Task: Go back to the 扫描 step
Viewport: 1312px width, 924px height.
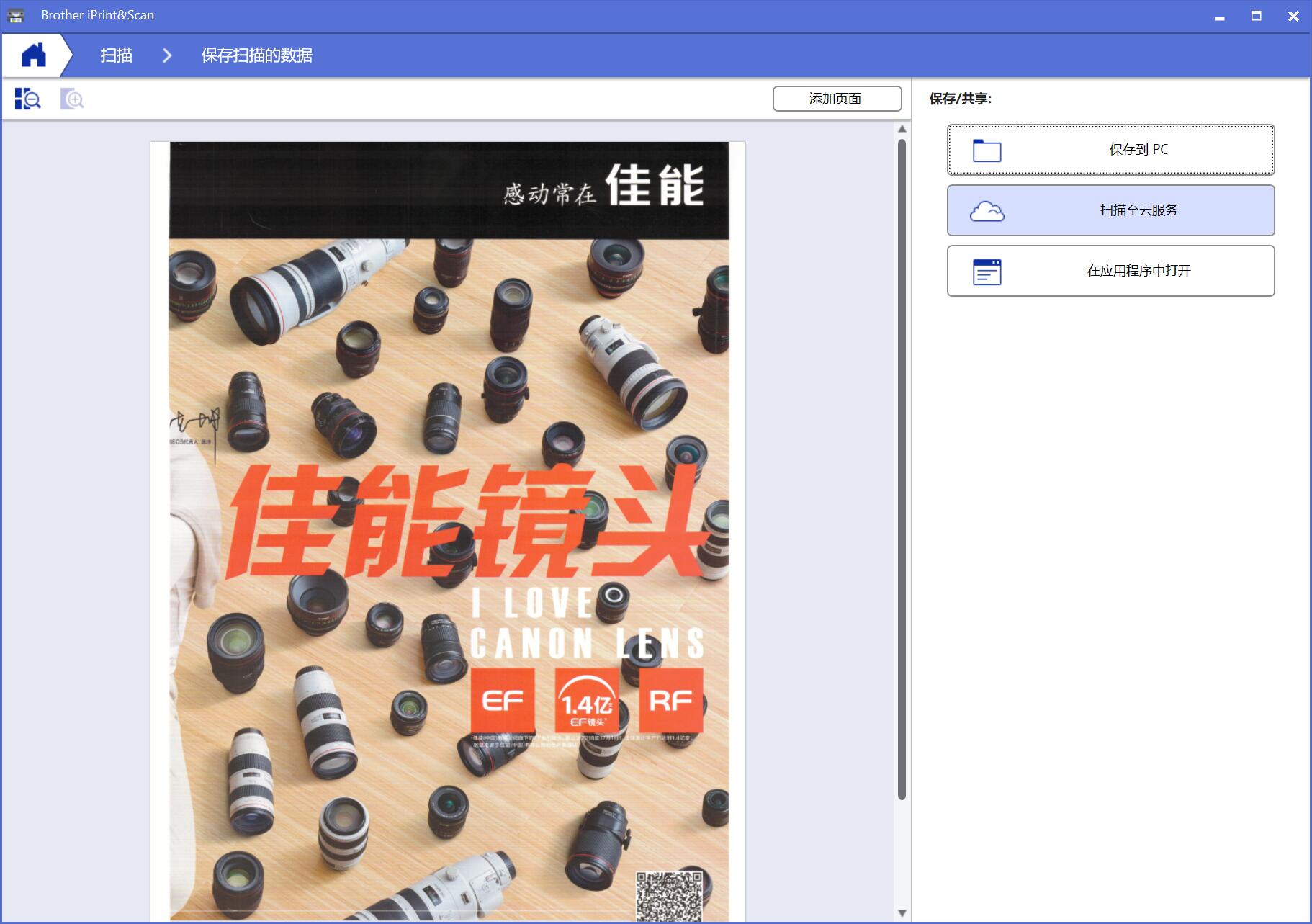Action: tap(116, 55)
